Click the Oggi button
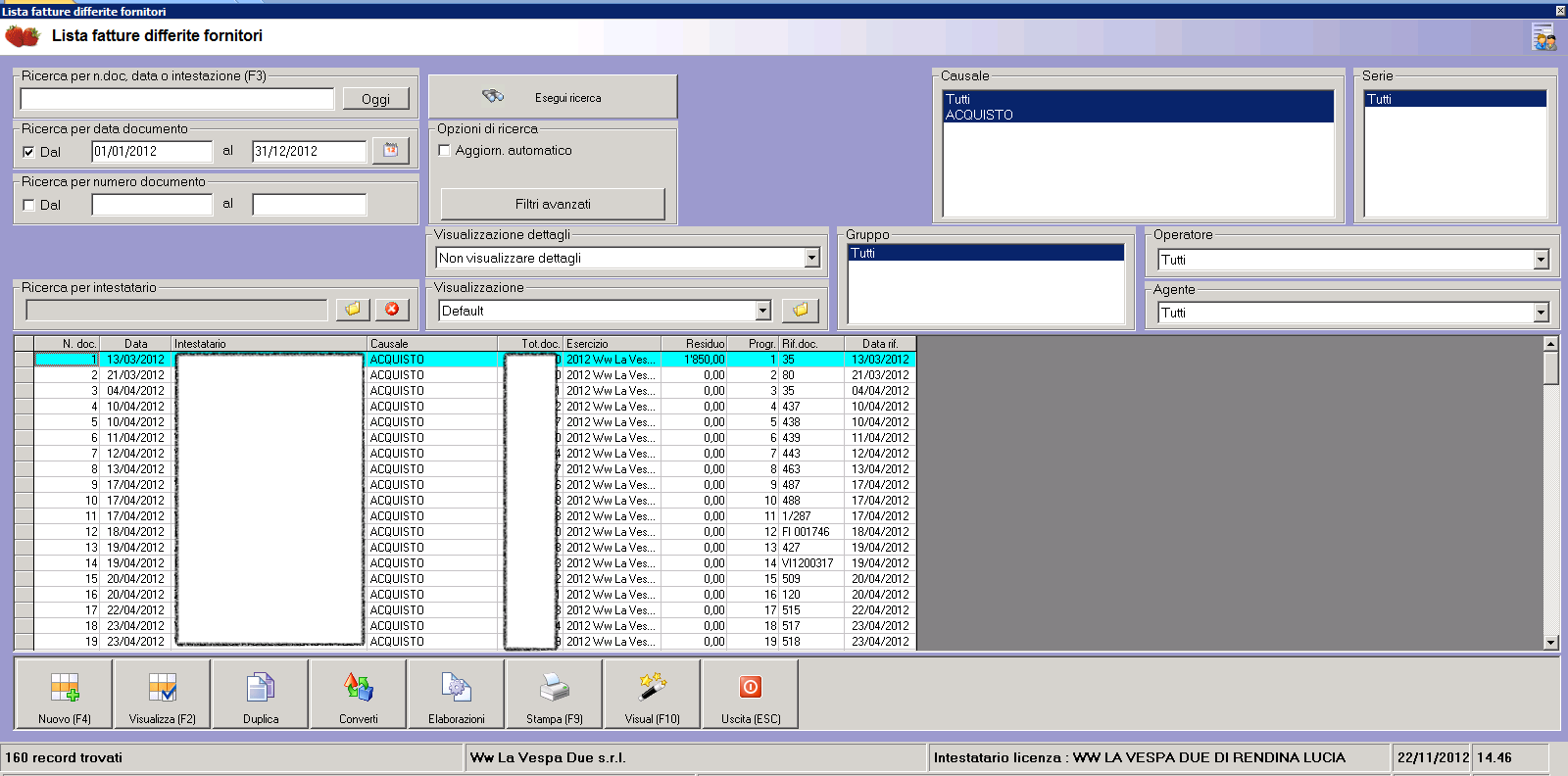Image resolution: width=1568 pixels, height=776 pixels. [375, 99]
